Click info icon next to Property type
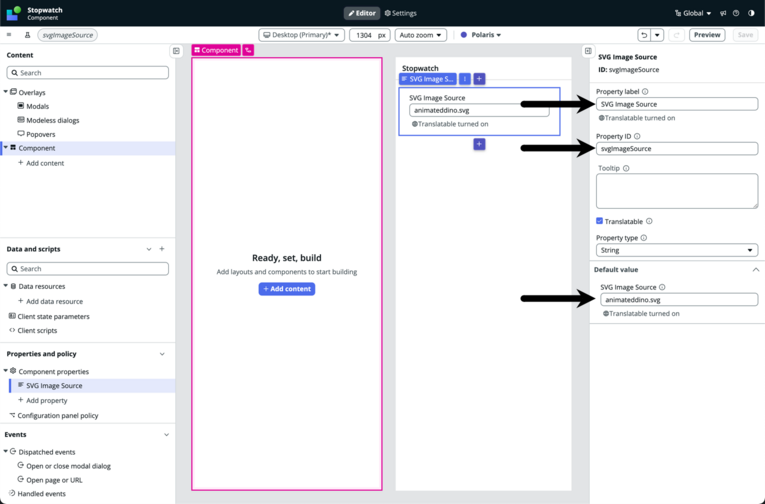Viewport: 765px width, 504px height. click(x=644, y=238)
